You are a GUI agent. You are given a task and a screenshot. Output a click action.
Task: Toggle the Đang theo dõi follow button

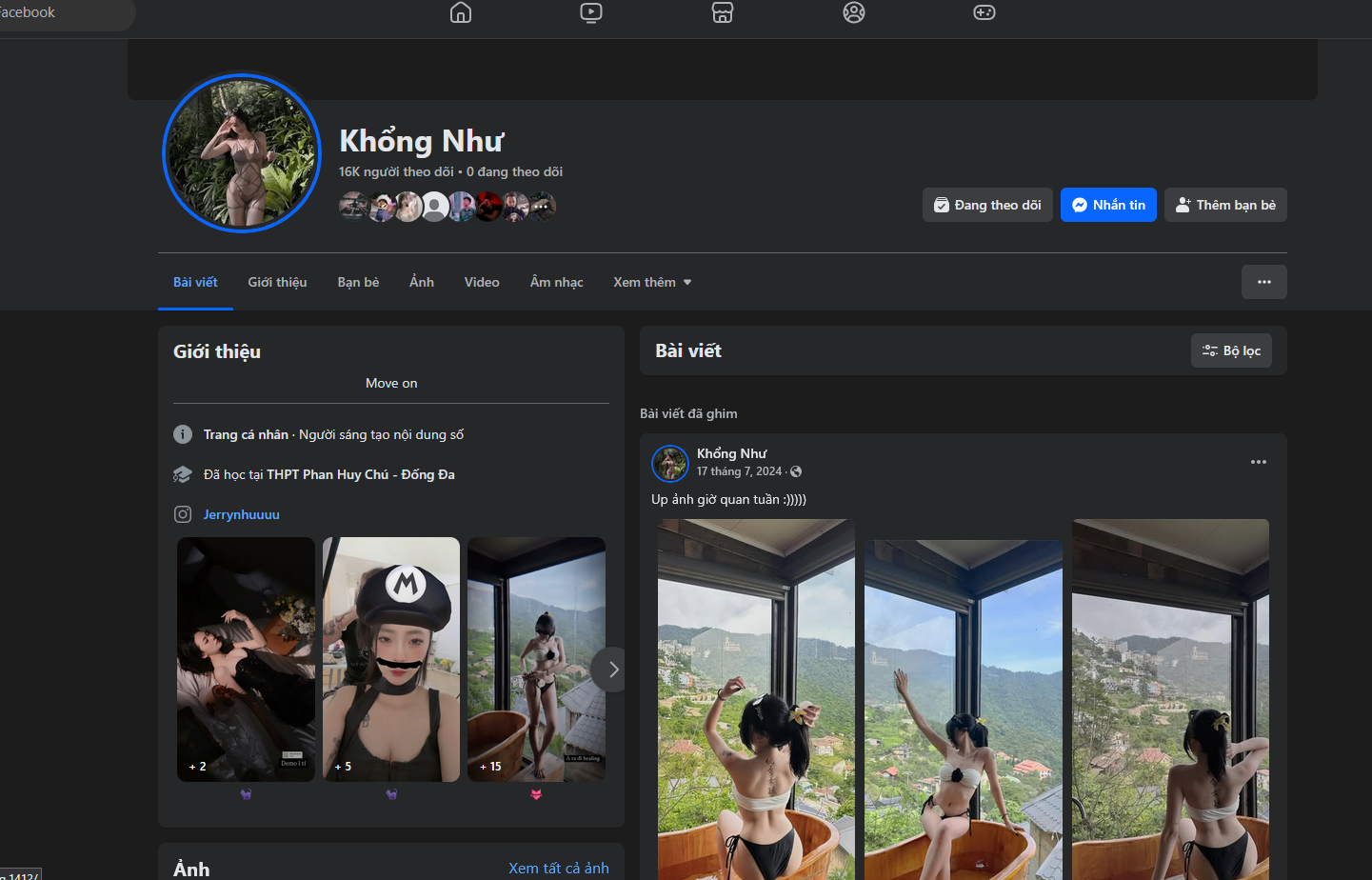(x=987, y=205)
